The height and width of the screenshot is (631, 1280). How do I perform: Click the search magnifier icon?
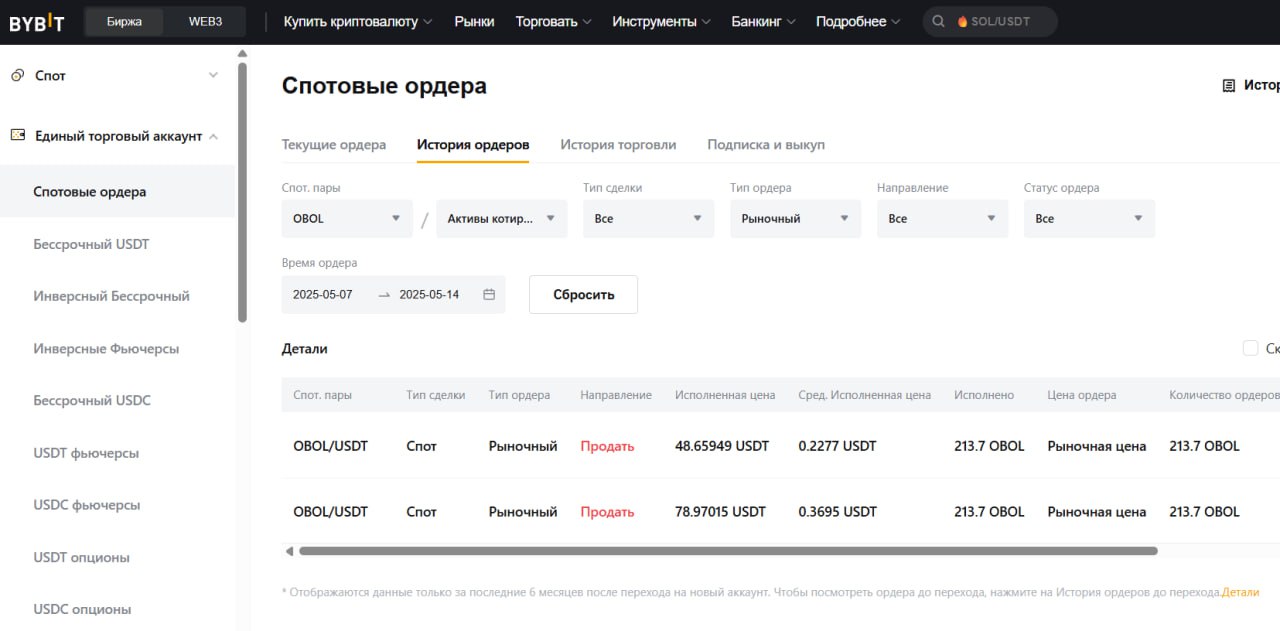coord(939,21)
